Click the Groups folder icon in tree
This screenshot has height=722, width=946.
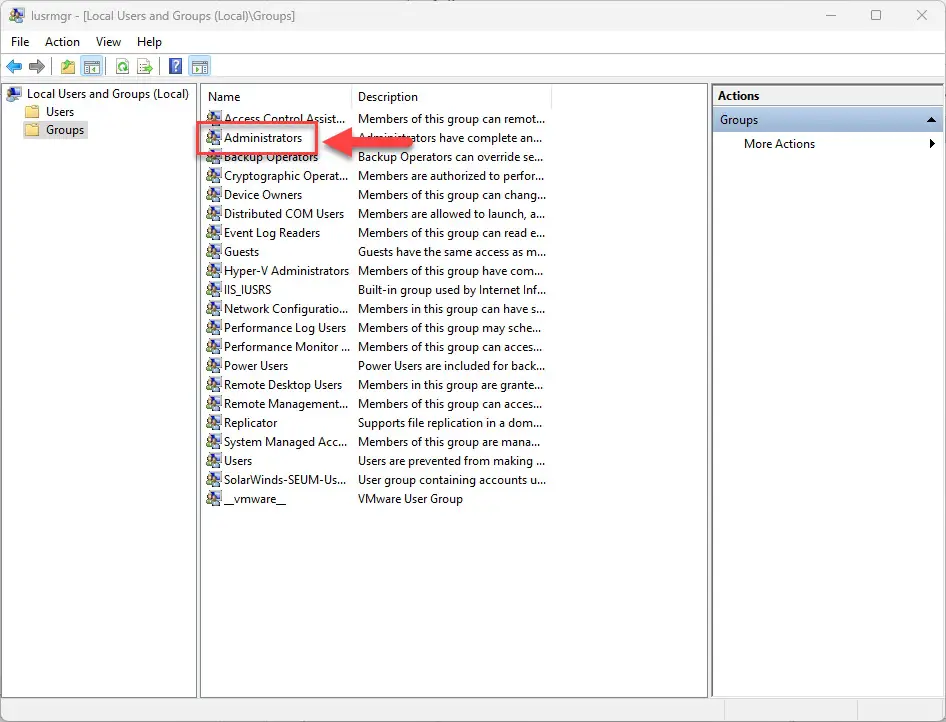point(32,130)
